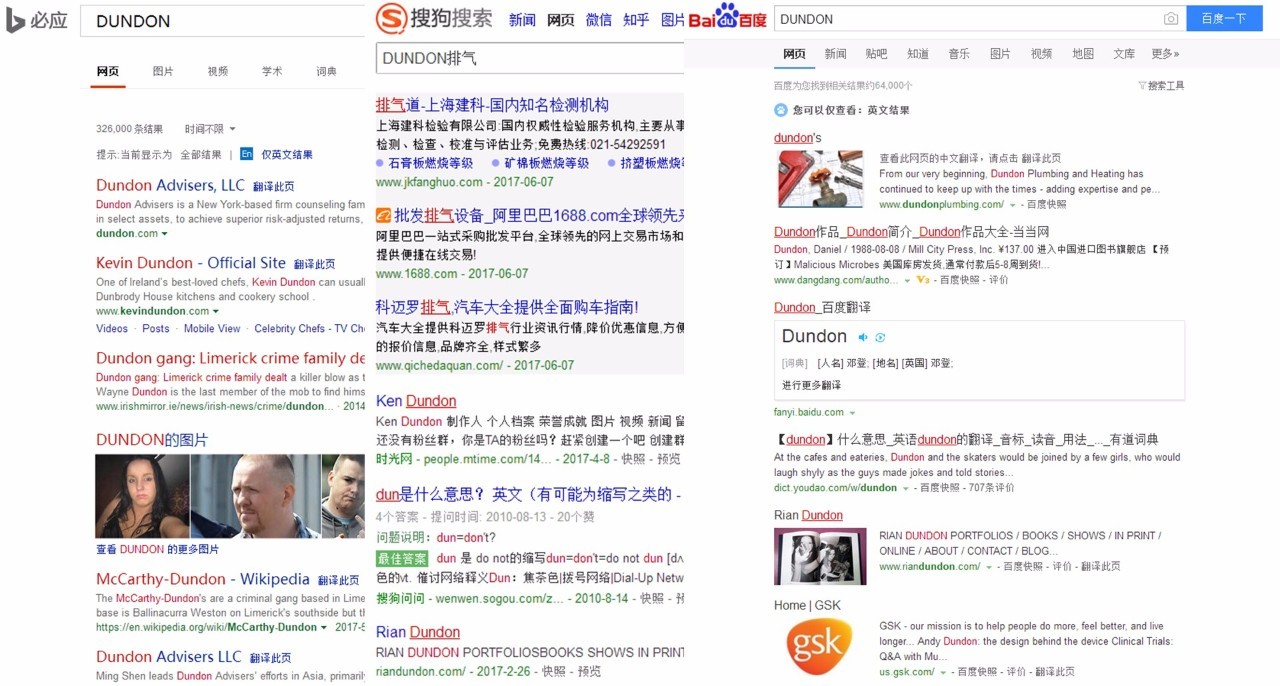Switch to Bing Images tab
Viewport: 1280px width, 686px height.
click(163, 71)
